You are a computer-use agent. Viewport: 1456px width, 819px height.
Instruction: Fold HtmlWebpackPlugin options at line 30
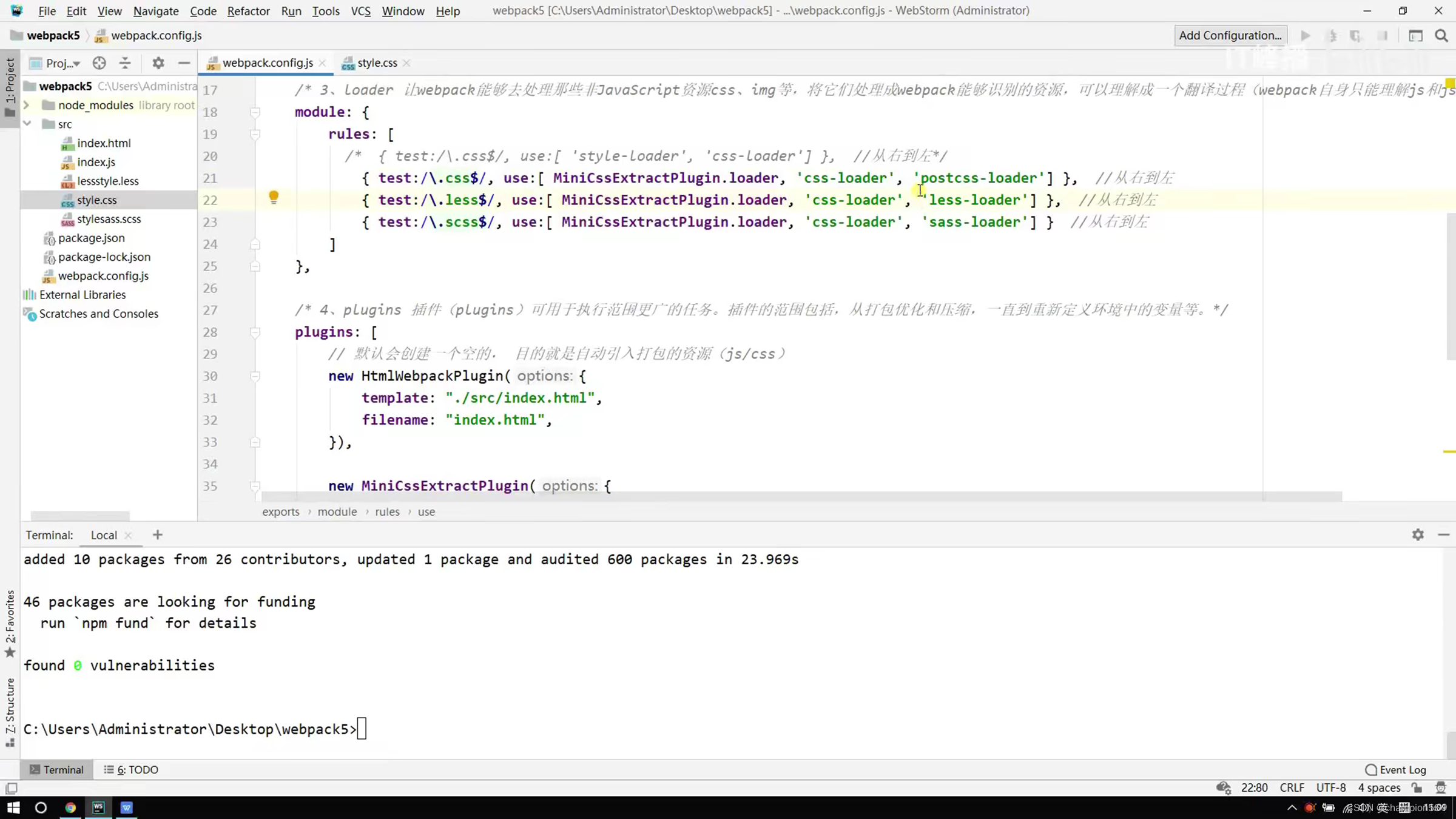click(255, 376)
